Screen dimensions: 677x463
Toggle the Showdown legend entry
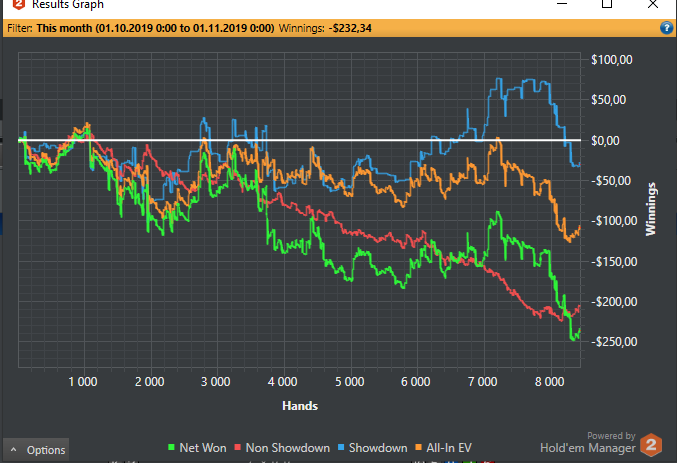(x=372, y=448)
